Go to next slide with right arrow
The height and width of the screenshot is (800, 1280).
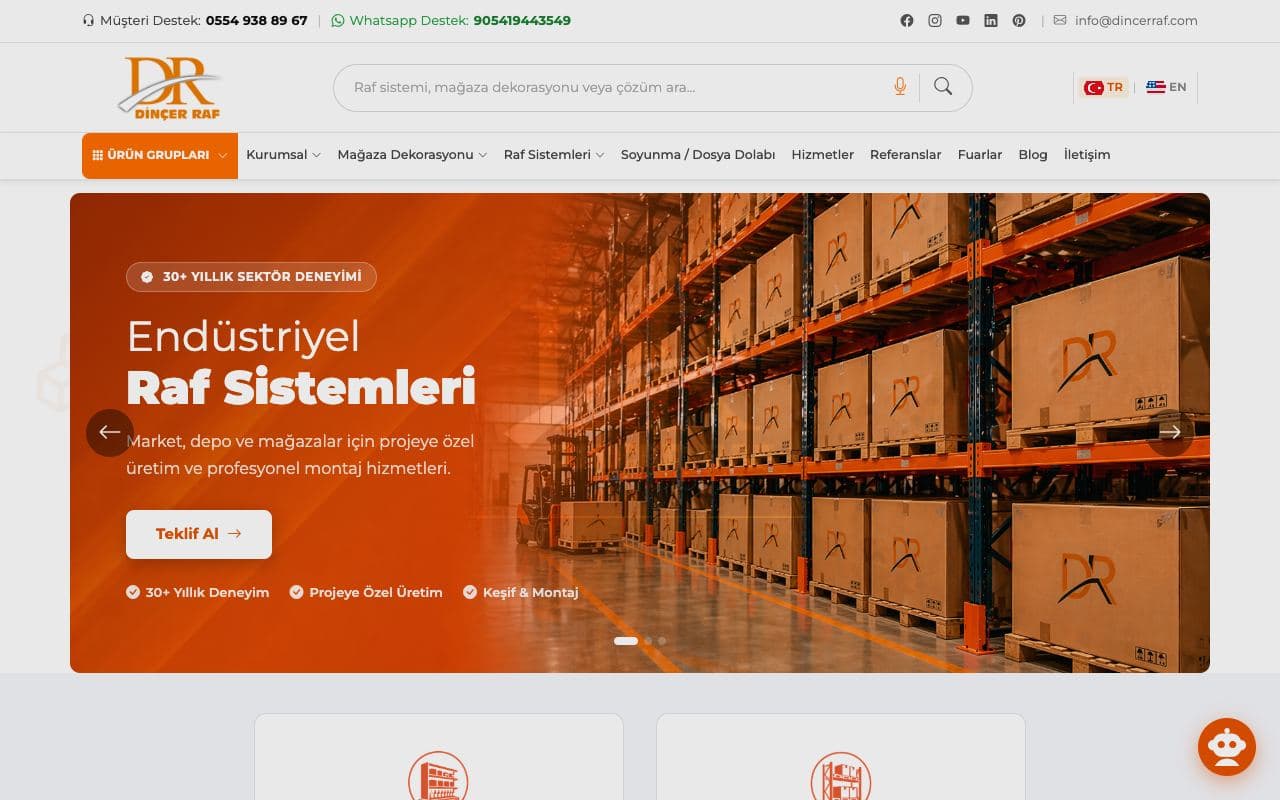(x=1170, y=433)
